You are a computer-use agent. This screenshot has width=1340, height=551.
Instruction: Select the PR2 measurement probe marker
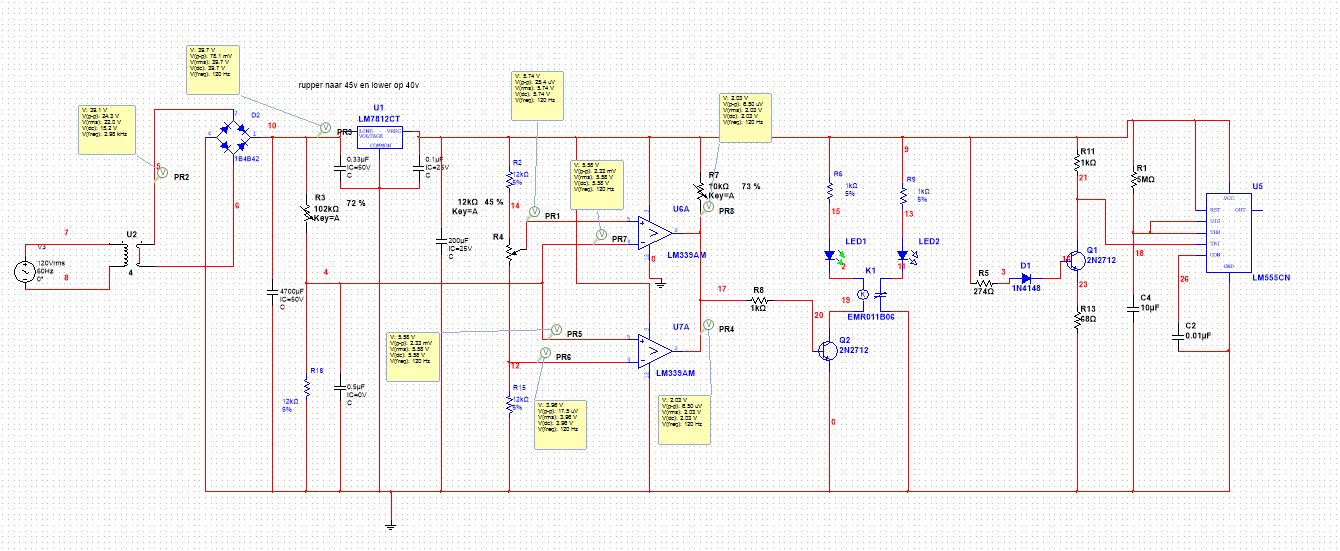tap(160, 172)
